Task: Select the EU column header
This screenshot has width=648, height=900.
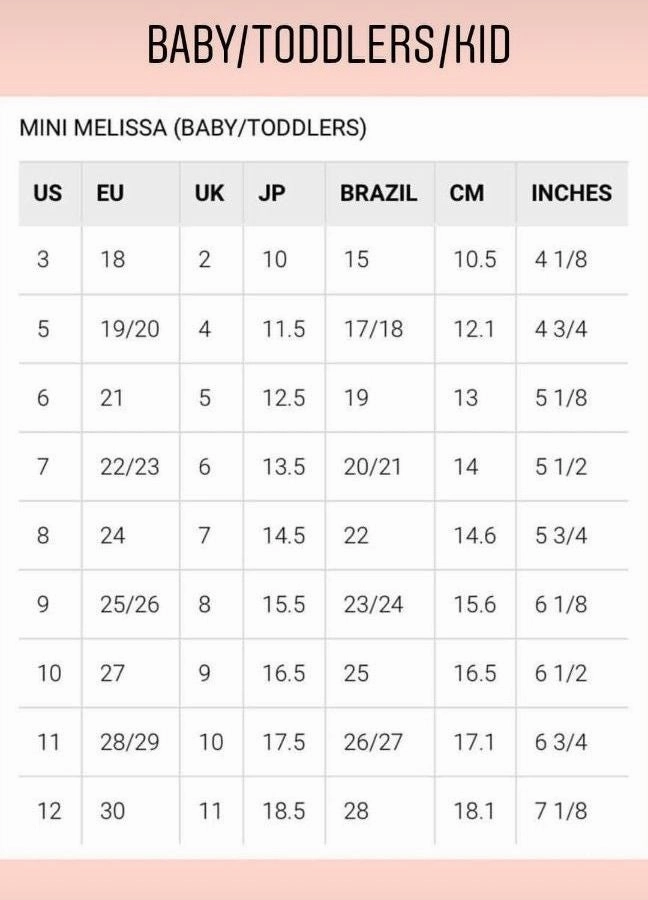Action: click(x=110, y=193)
